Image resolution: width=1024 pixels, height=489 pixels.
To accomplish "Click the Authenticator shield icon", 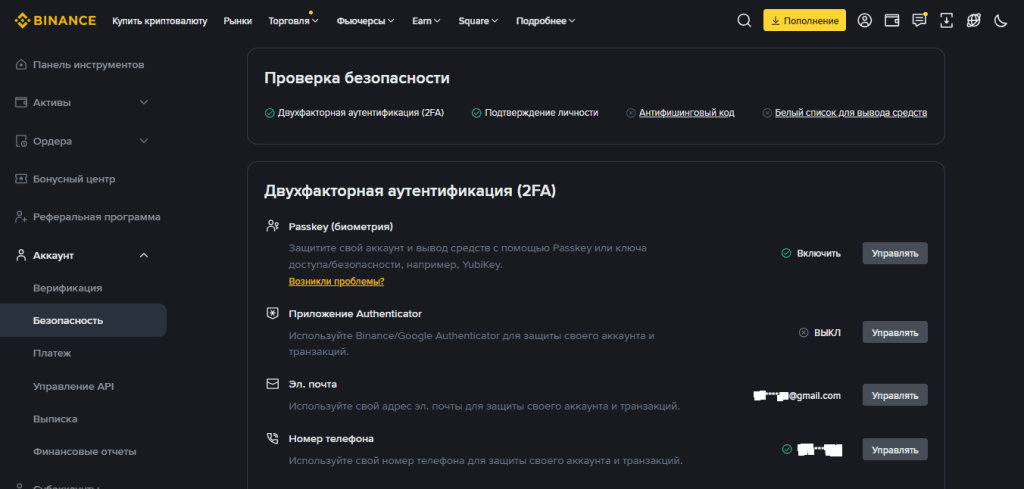I will [272, 313].
